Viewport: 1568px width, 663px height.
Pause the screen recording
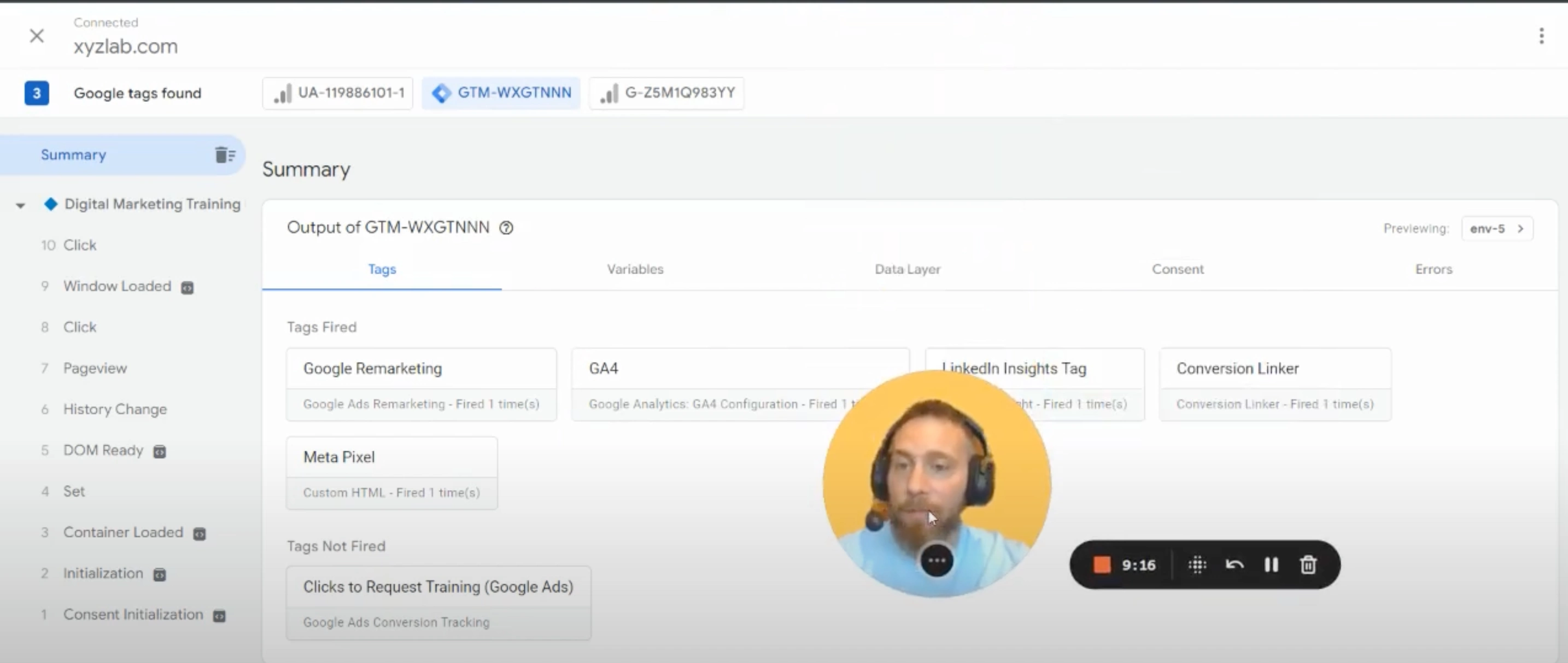click(1271, 565)
